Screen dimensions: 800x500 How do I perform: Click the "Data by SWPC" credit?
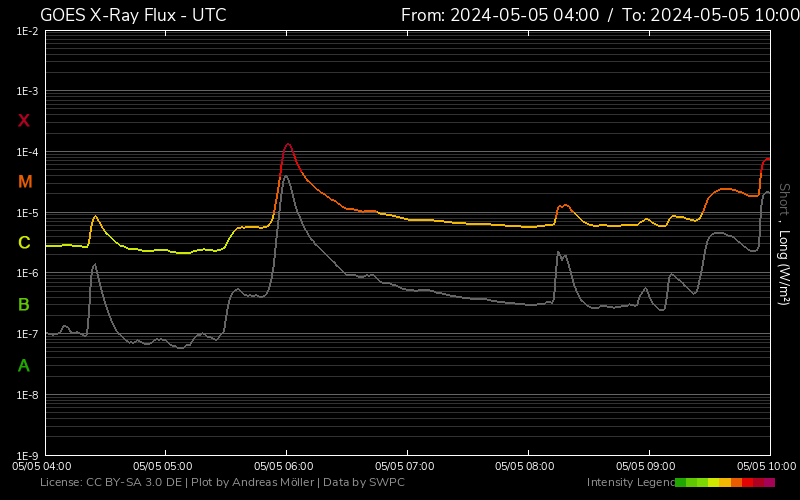(x=364, y=482)
